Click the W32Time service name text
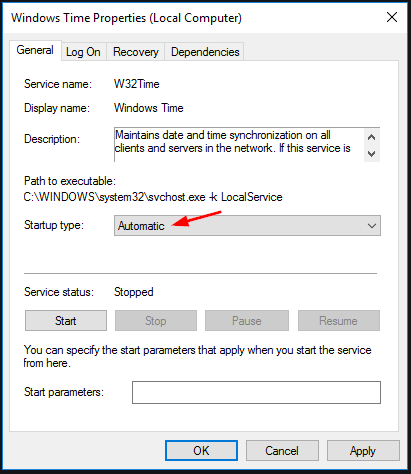 point(137,84)
